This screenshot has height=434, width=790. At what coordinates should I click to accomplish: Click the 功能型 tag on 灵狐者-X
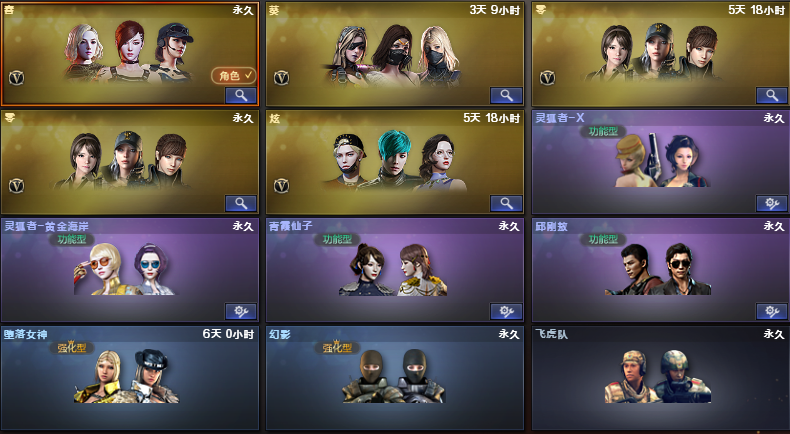click(603, 132)
